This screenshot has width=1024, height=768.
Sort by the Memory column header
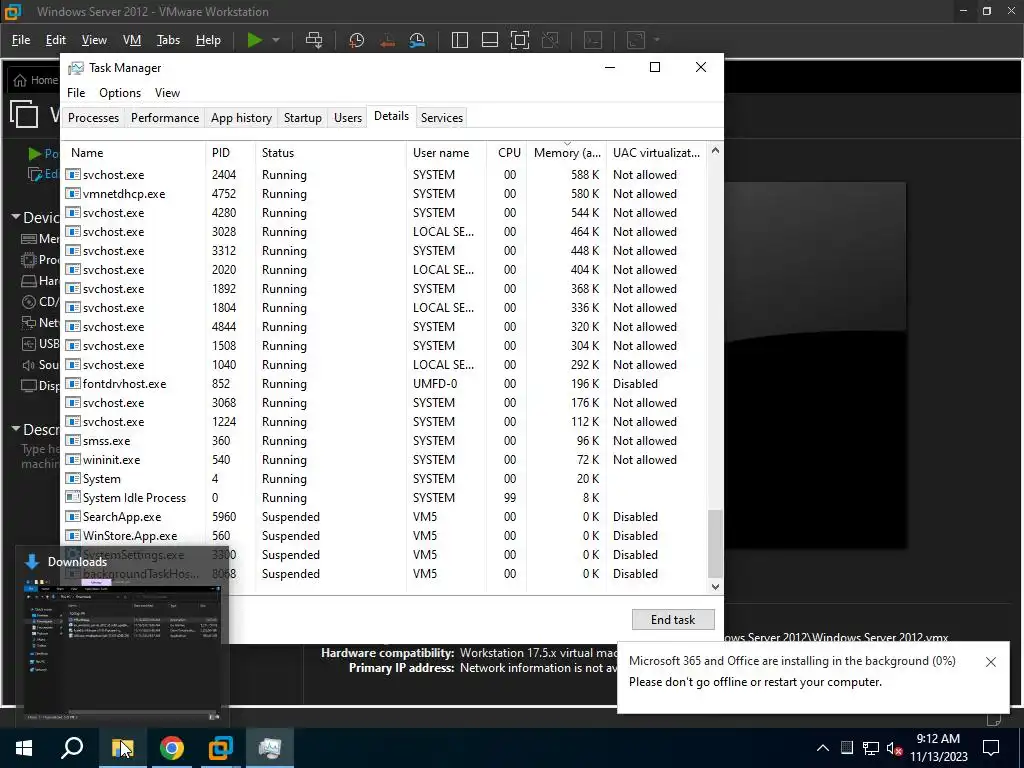point(566,153)
